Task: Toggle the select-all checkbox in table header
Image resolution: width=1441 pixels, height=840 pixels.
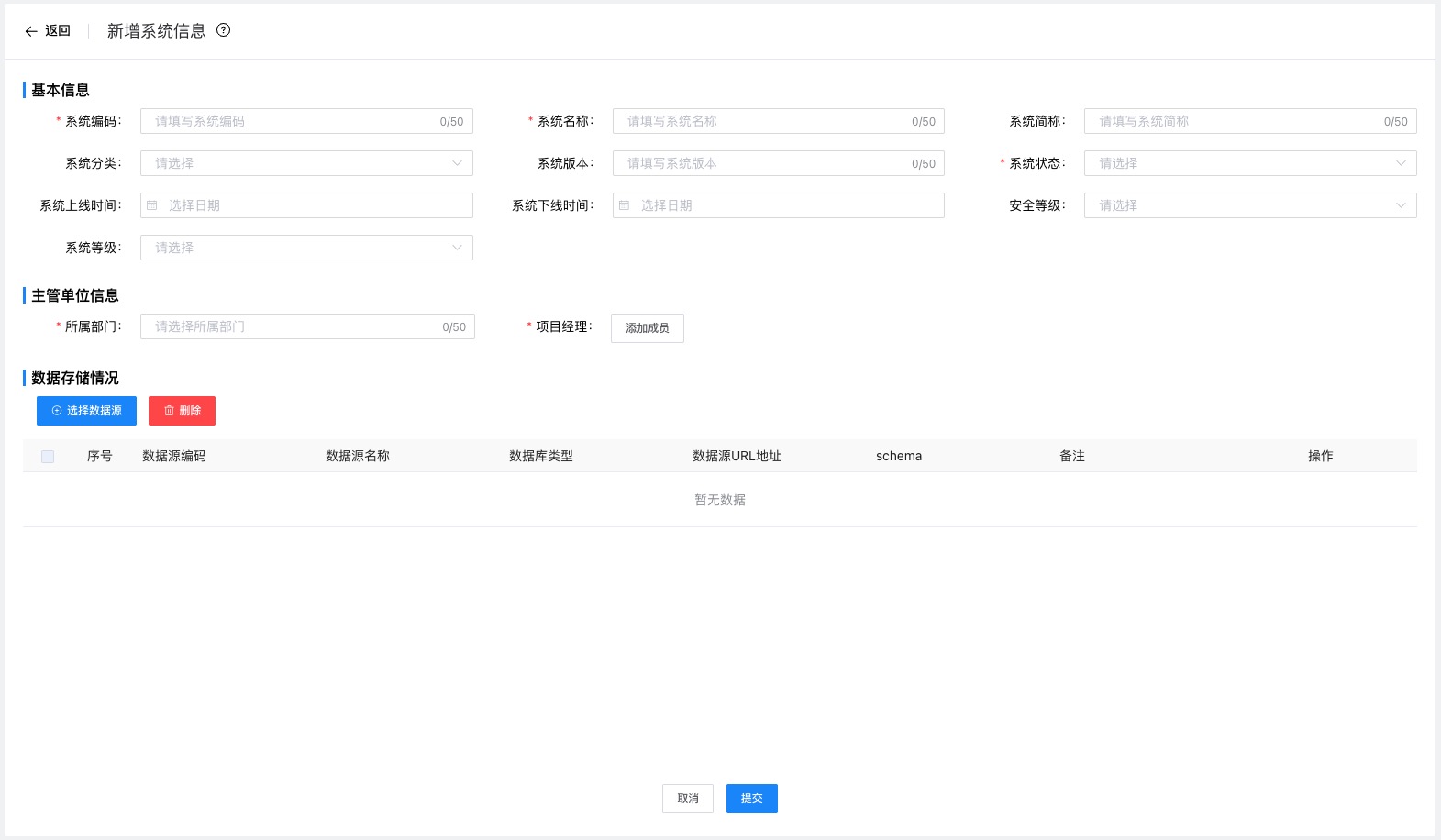Action: tap(48, 457)
